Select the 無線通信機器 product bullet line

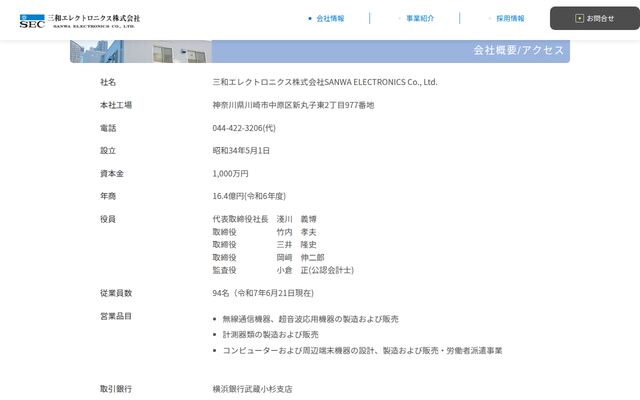coord(311,319)
